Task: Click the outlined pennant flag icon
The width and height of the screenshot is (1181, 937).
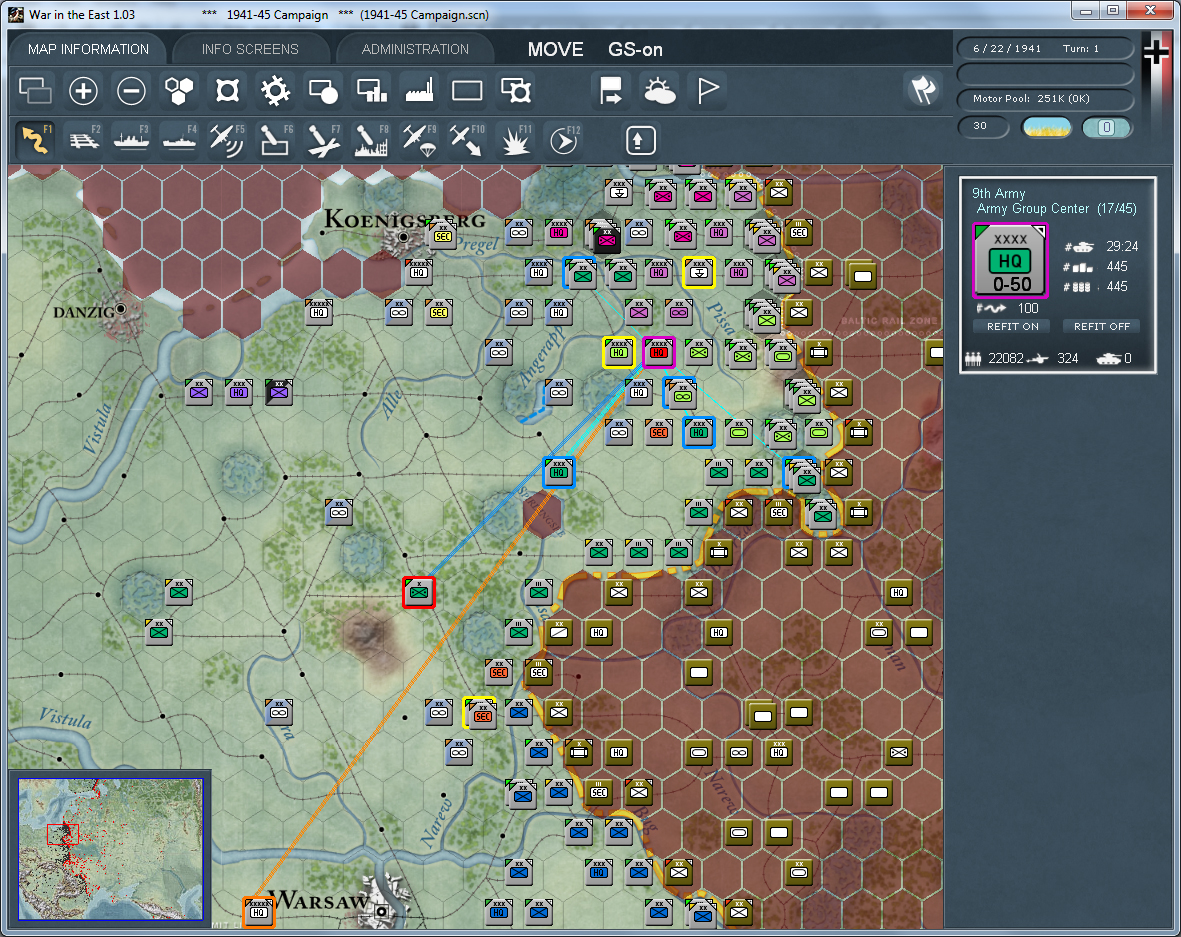Action: [708, 91]
